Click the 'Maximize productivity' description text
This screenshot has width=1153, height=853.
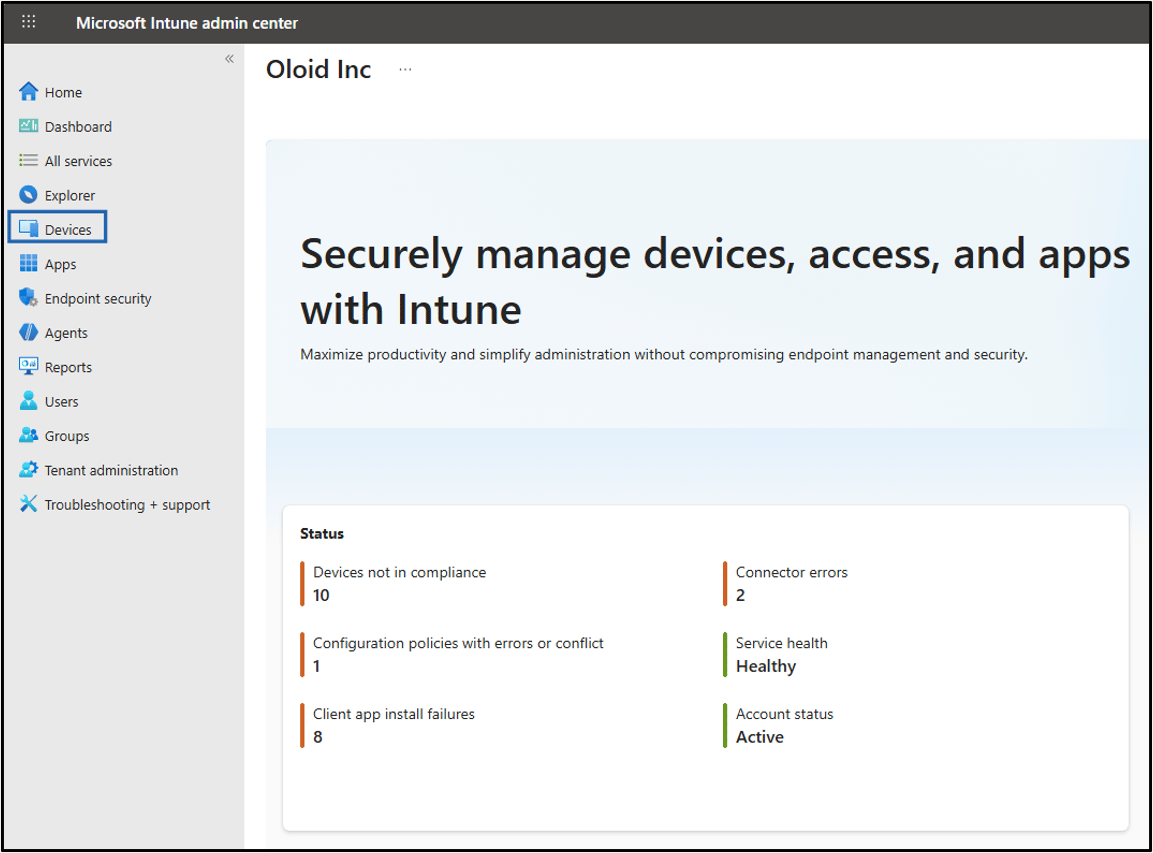click(x=664, y=354)
